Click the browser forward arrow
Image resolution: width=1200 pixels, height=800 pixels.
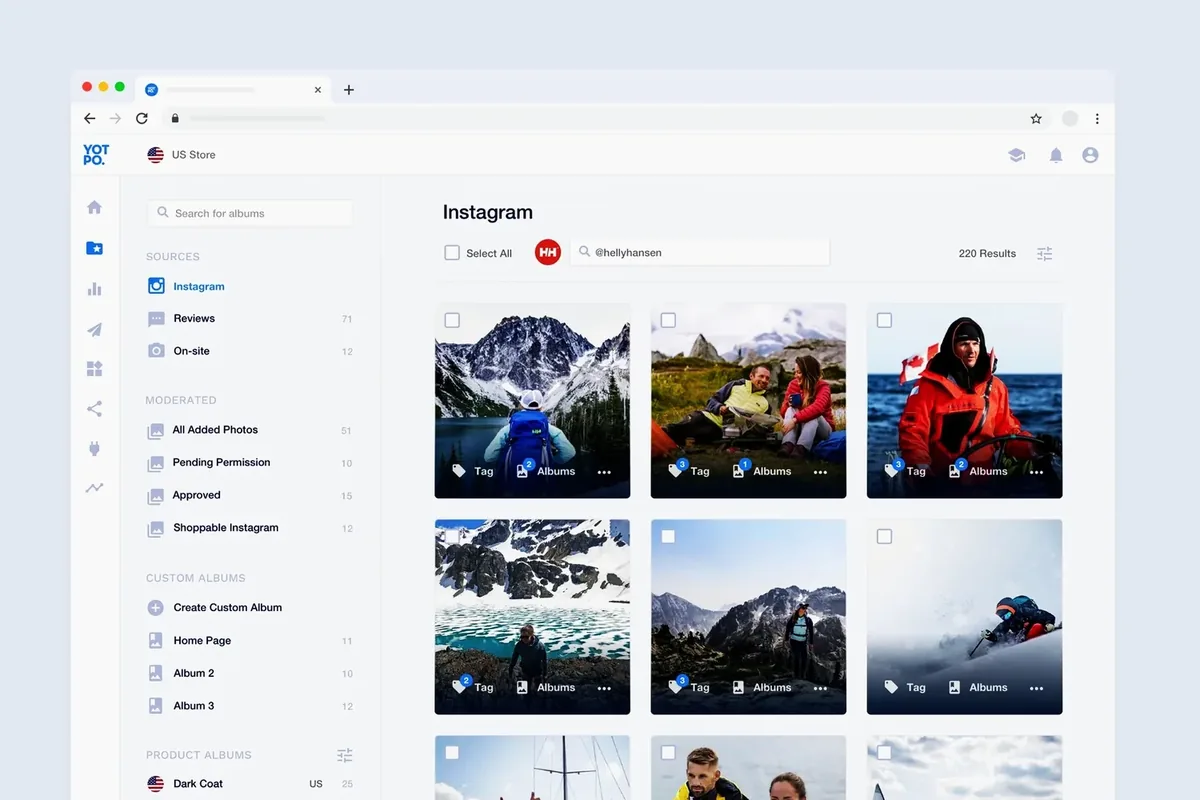115,118
